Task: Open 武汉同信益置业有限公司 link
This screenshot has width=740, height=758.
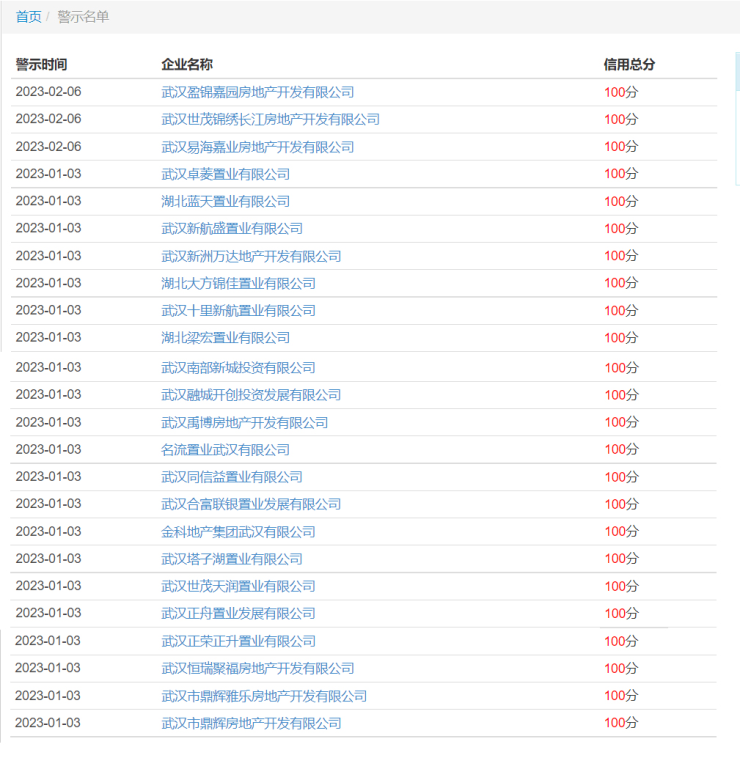Action: [232, 477]
